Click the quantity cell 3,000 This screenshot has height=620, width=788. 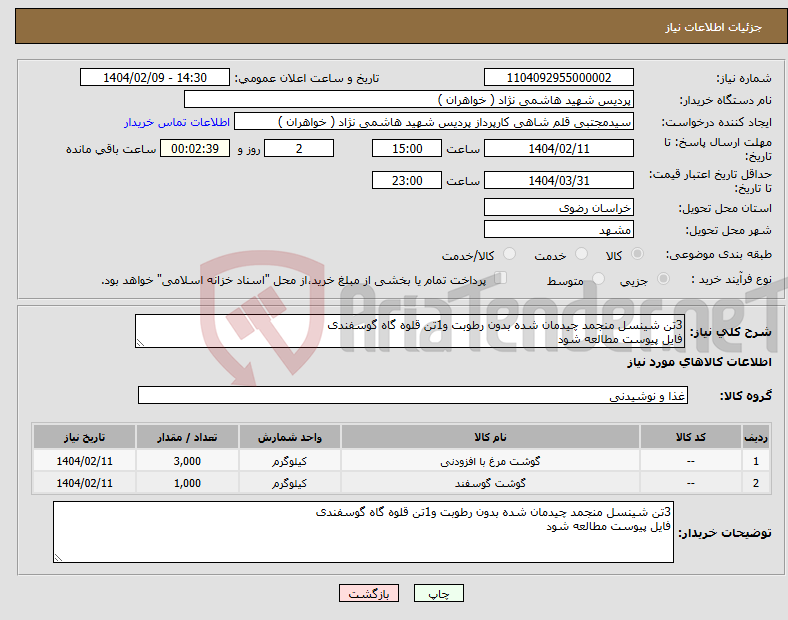click(187, 461)
